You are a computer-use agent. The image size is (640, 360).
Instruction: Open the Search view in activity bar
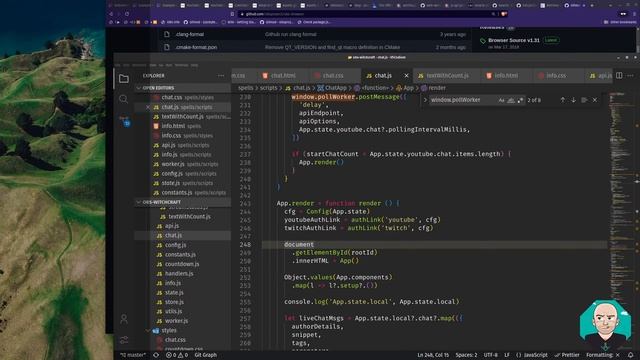[123, 99]
